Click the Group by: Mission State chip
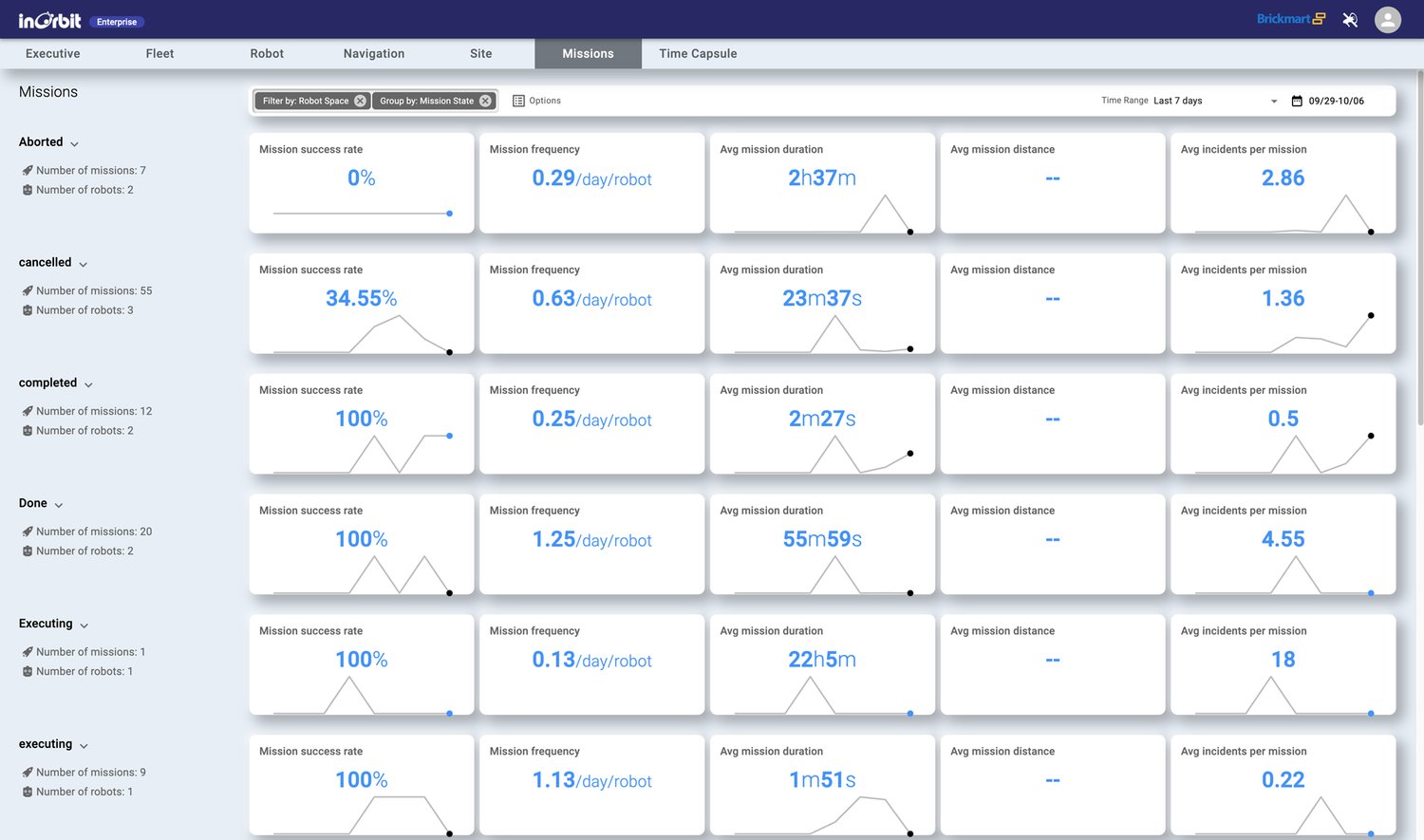The height and width of the screenshot is (840, 1424). pyautogui.click(x=426, y=101)
